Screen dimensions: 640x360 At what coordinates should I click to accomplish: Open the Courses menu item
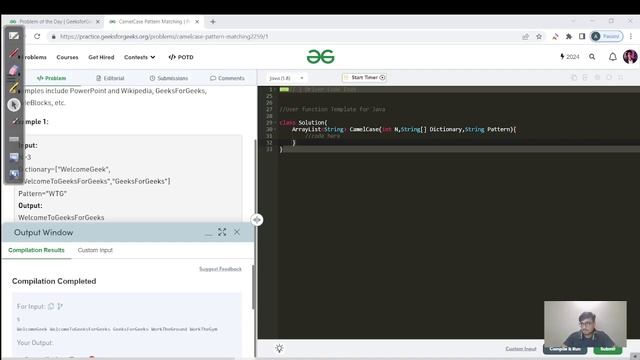click(67, 57)
